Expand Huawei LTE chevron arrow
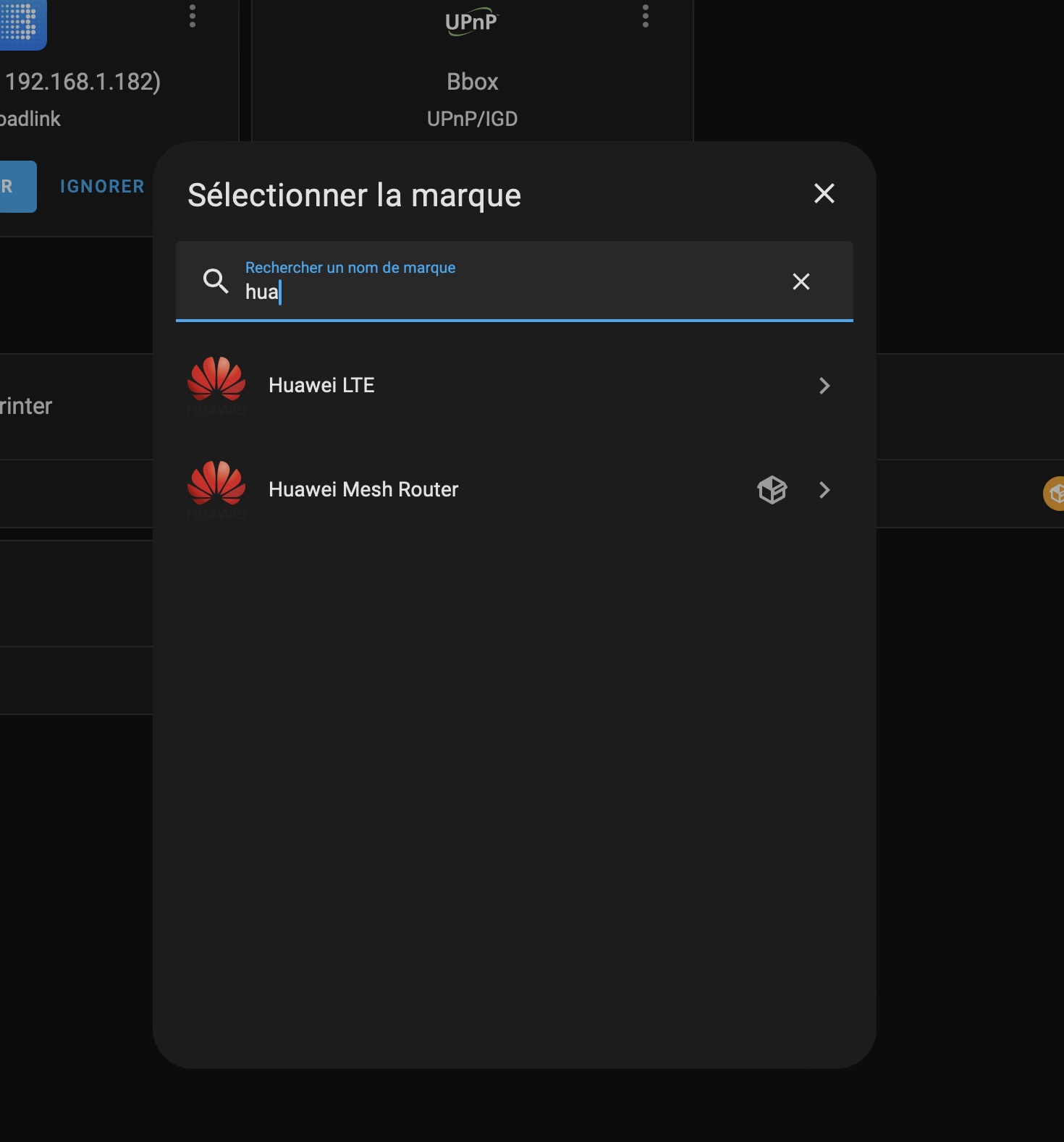Image resolution: width=1064 pixels, height=1142 pixels. 824,386
